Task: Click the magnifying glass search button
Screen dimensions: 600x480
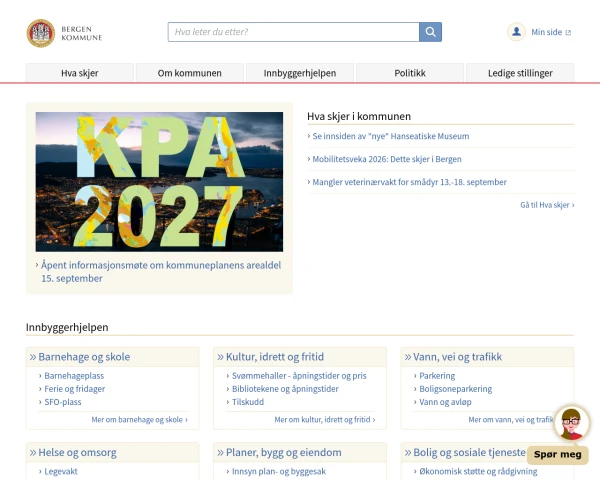Action: [x=430, y=32]
